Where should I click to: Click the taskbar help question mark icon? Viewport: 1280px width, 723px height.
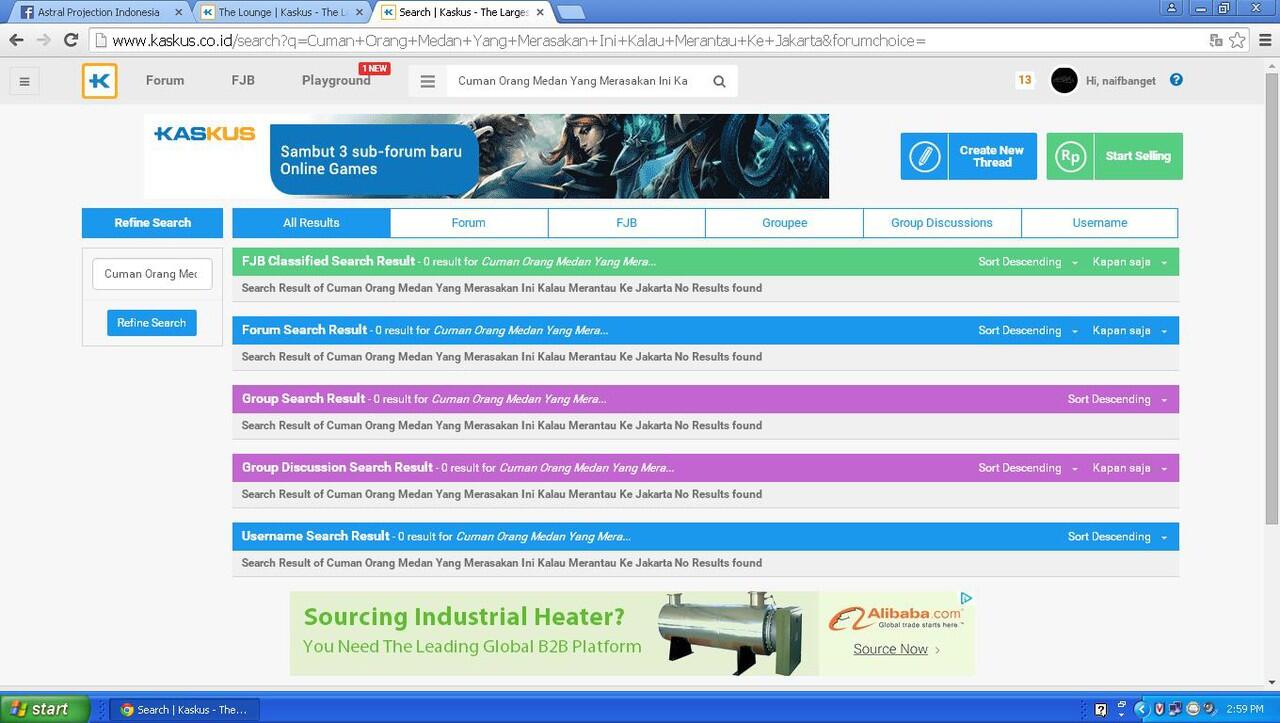click(x=1101, y=710)
